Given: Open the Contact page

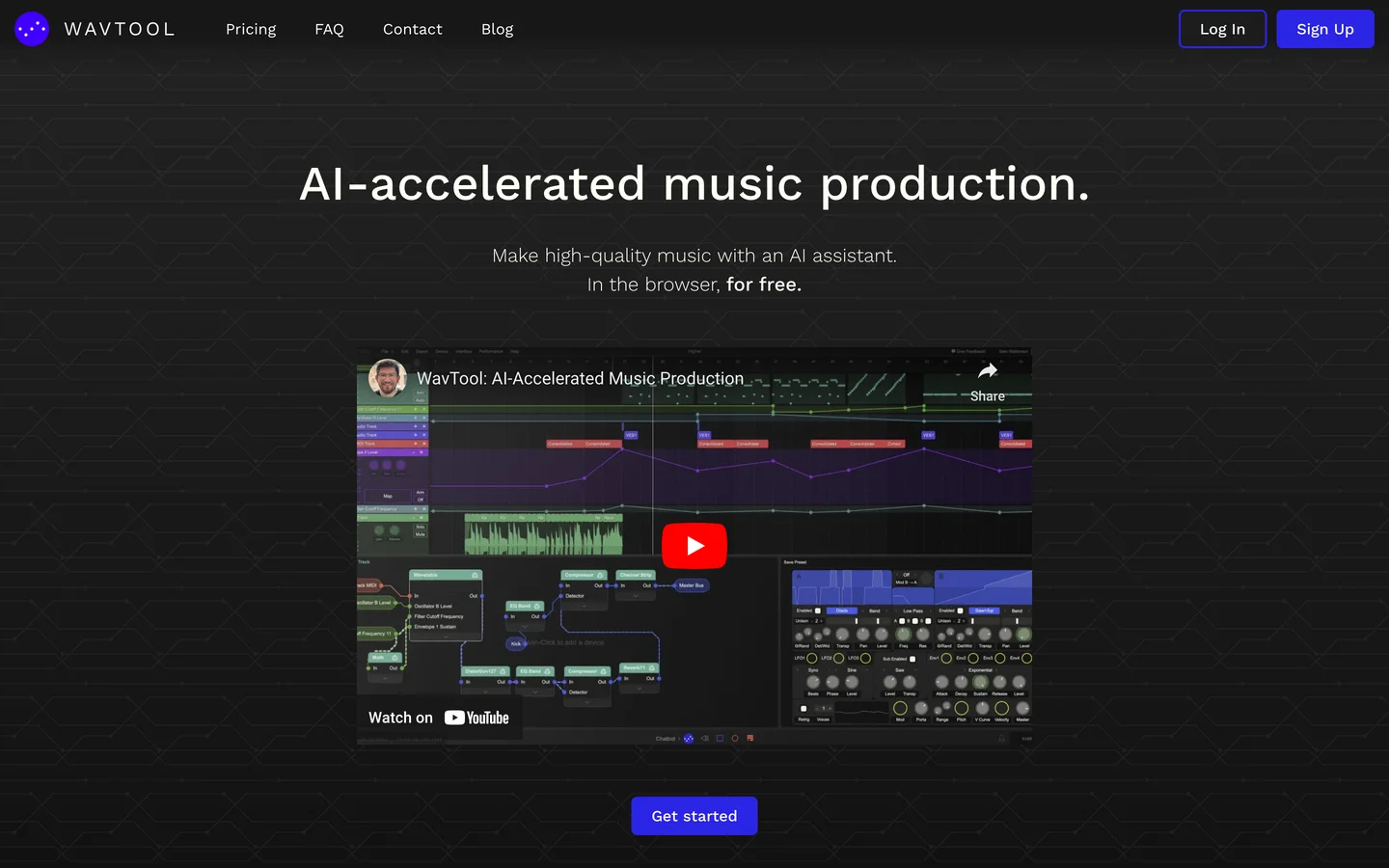Looking at the screenshot, I should pyautogui.click(x=413, y=29).
